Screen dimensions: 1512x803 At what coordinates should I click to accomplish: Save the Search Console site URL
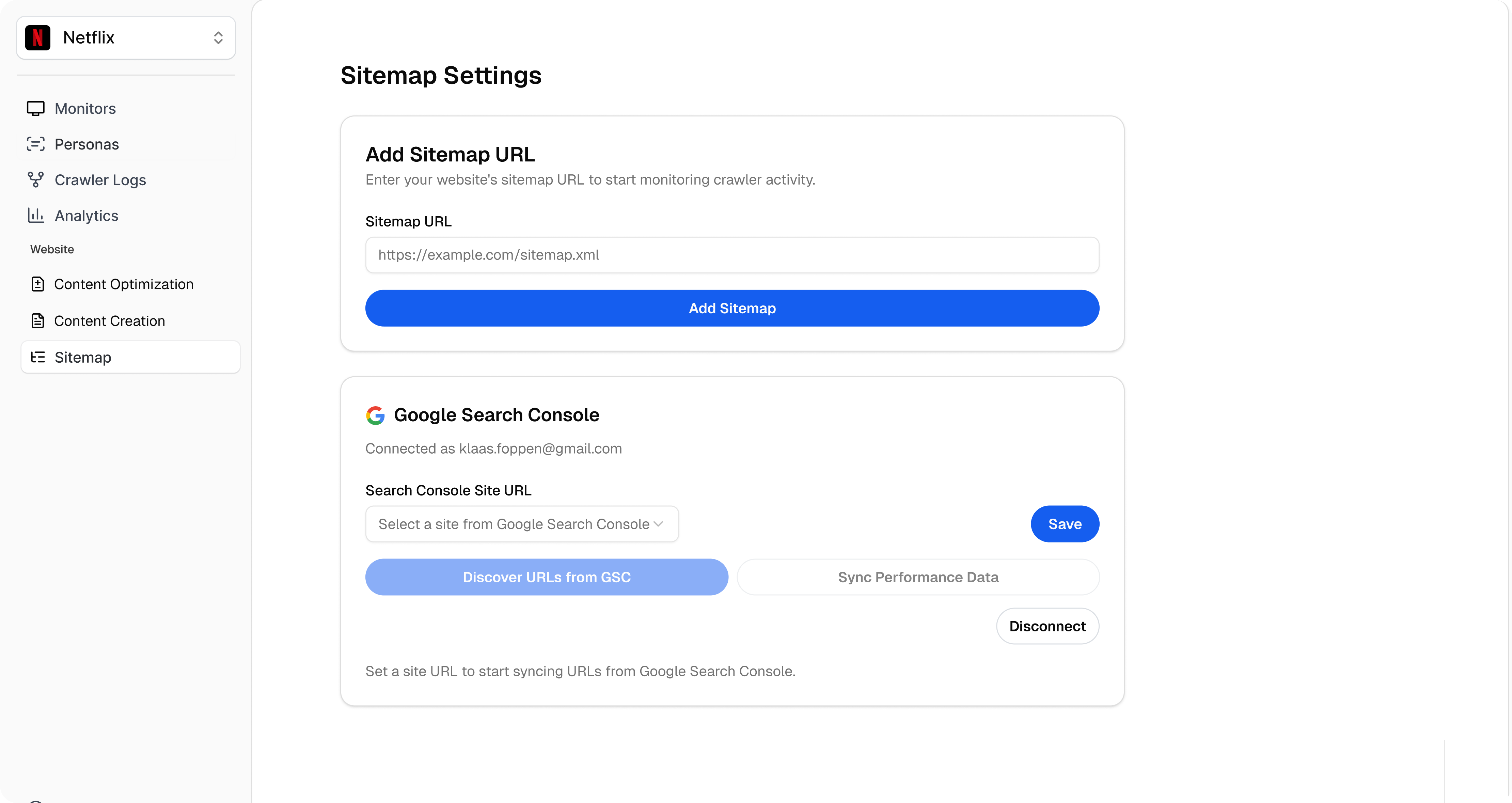(x=1065, y=524)
